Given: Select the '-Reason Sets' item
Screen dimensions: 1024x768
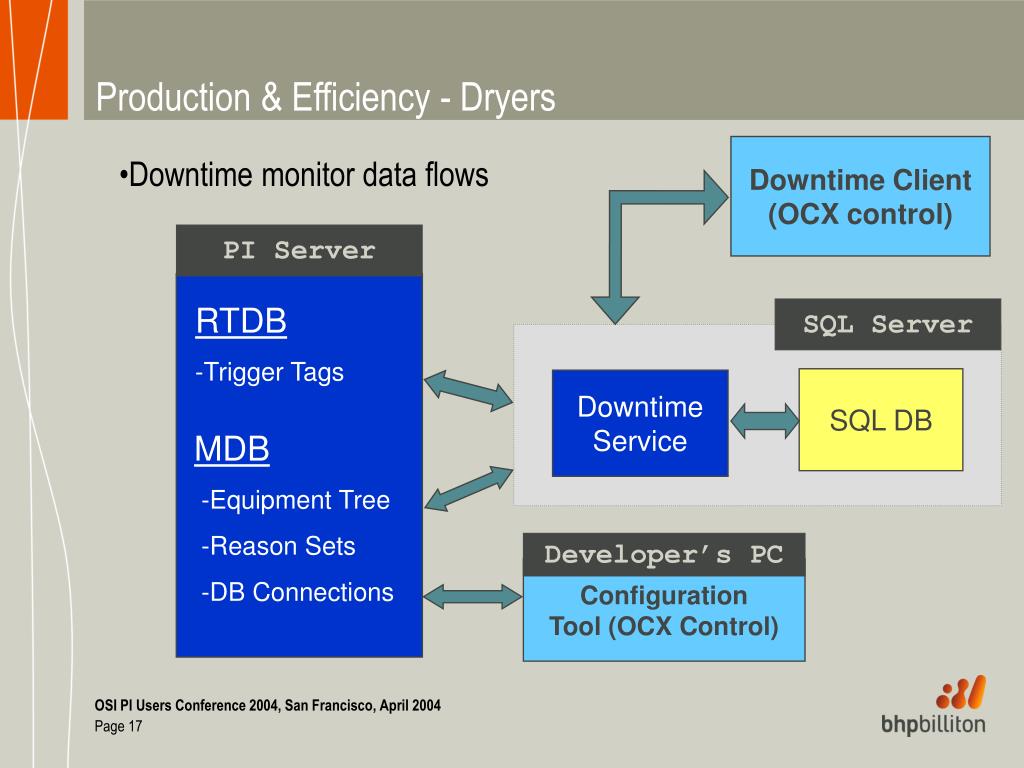Looking at the screenshot, I should click(278, 546).
